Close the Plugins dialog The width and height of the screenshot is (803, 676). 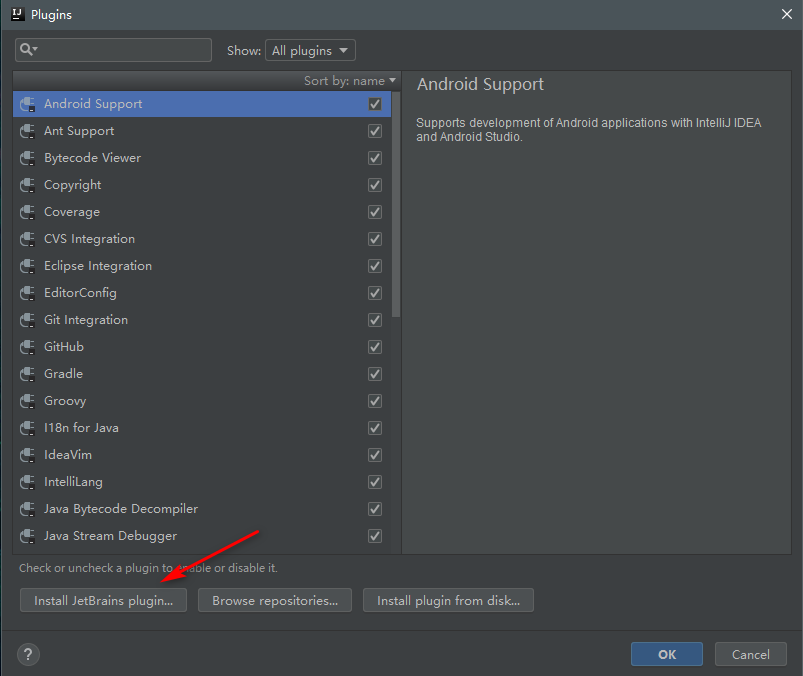pyautogui.click(x=787, y=14)
